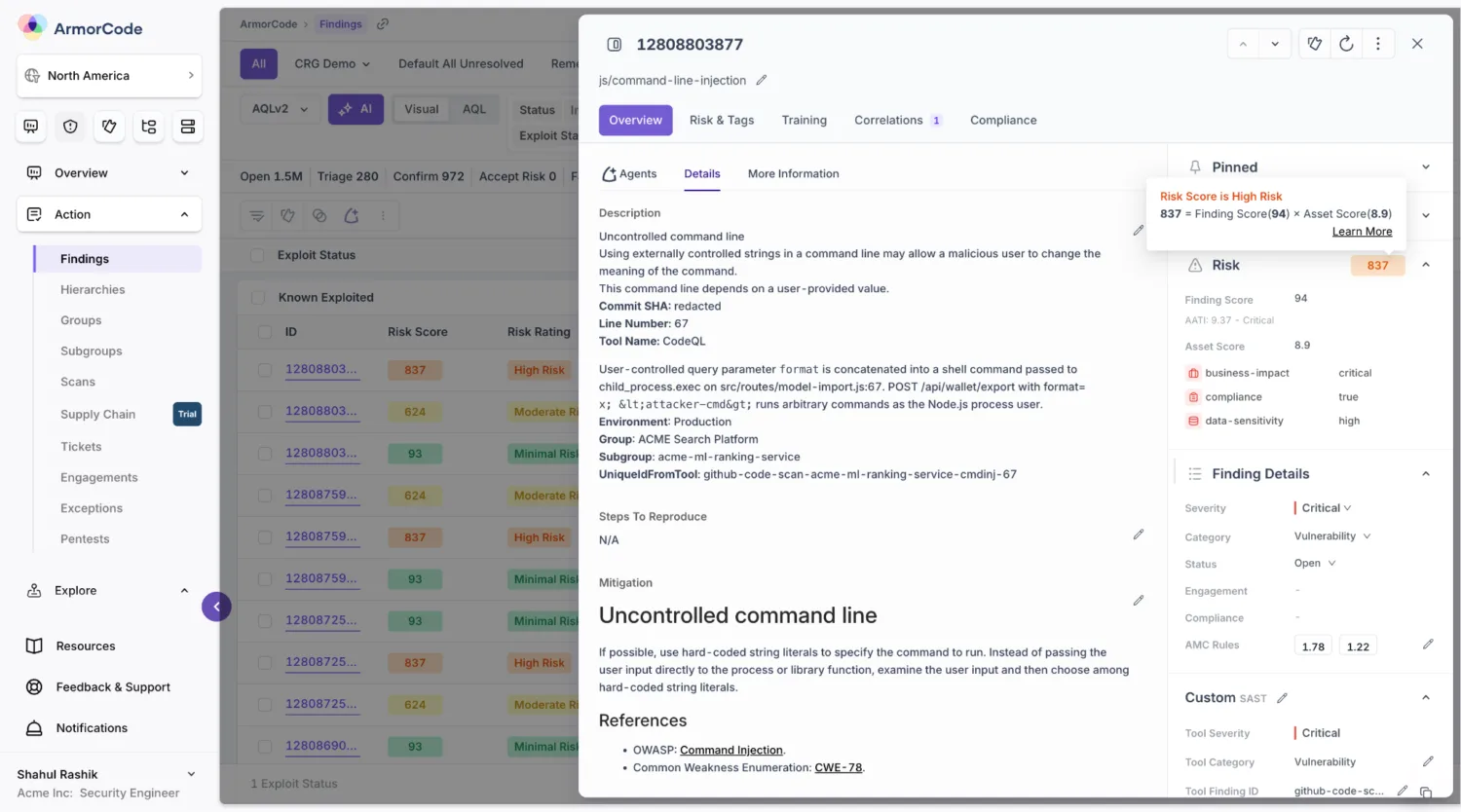Toggle the AI query button
Screen dimensions: 1461x812
click(x=356, y=109)
